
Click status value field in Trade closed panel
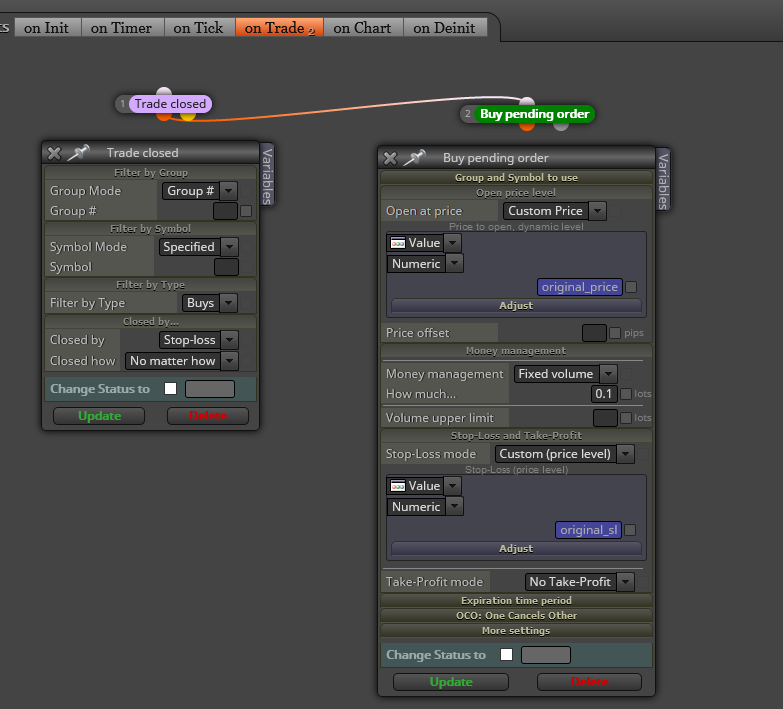210,389
